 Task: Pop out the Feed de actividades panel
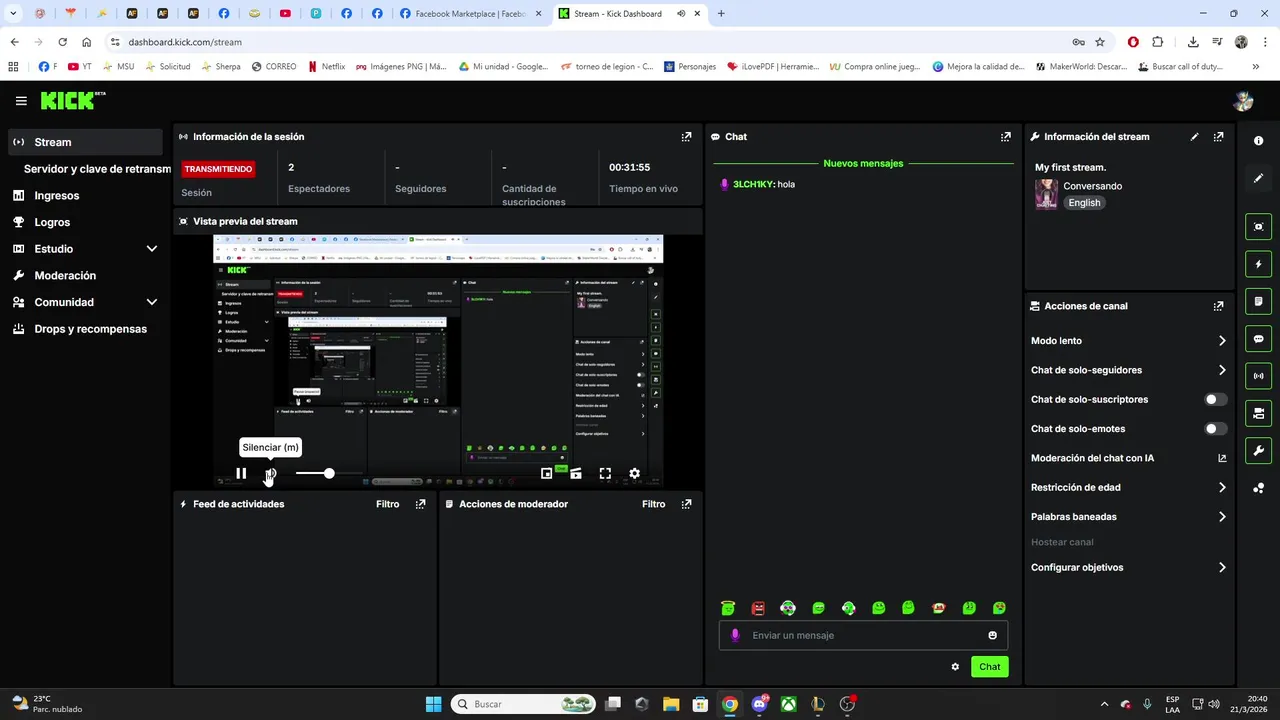coord(420,504)
